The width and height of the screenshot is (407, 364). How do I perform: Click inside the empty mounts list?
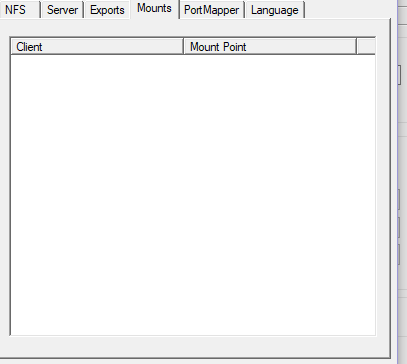pos(193,195)
